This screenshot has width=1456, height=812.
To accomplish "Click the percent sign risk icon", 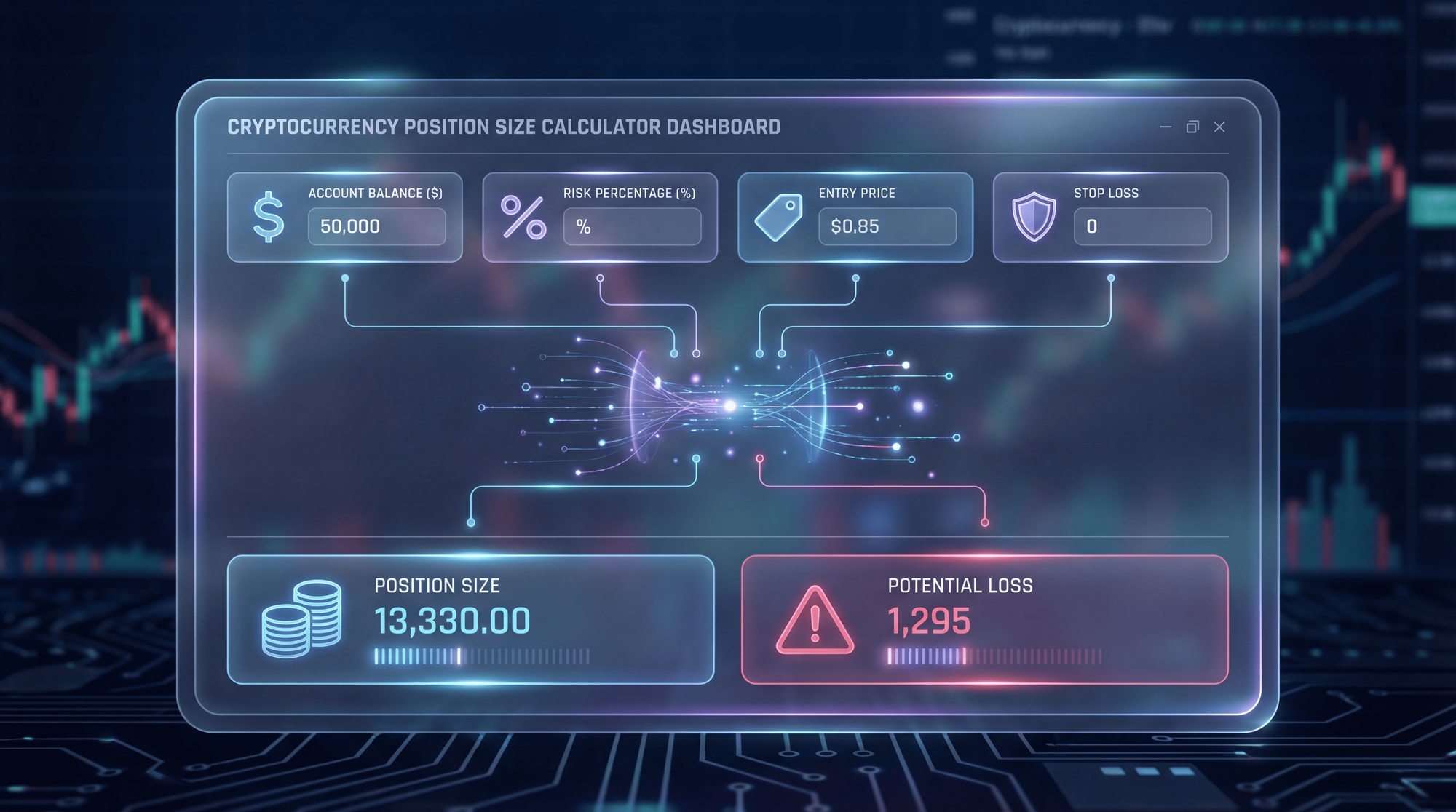I will (523, 217).
